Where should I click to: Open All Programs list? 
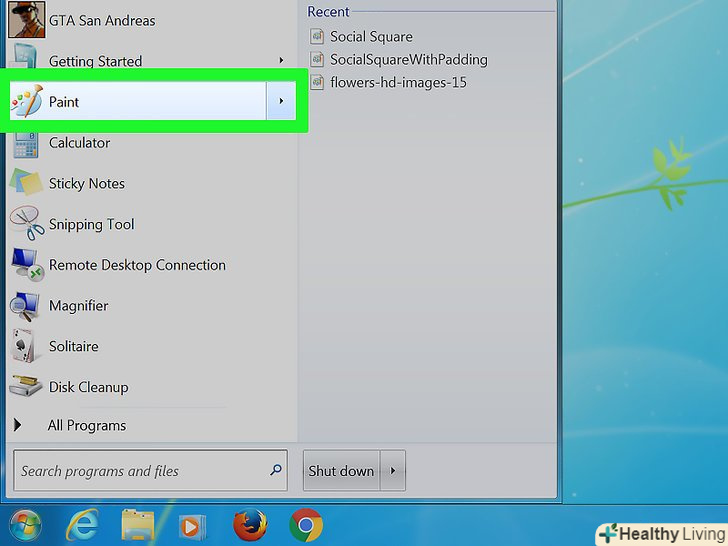click(x=87, y=425)
